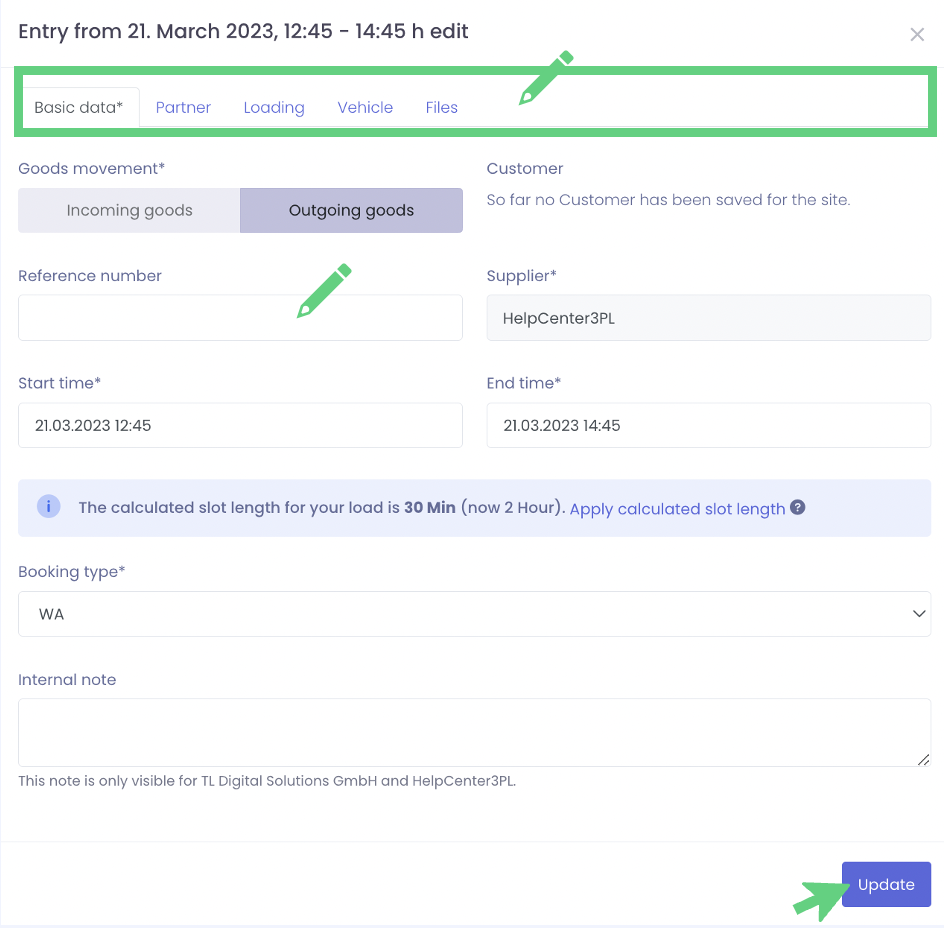Click the green pencil beside the tabs
This screenshot has width=944, height=928.
[x=546, y=78]
